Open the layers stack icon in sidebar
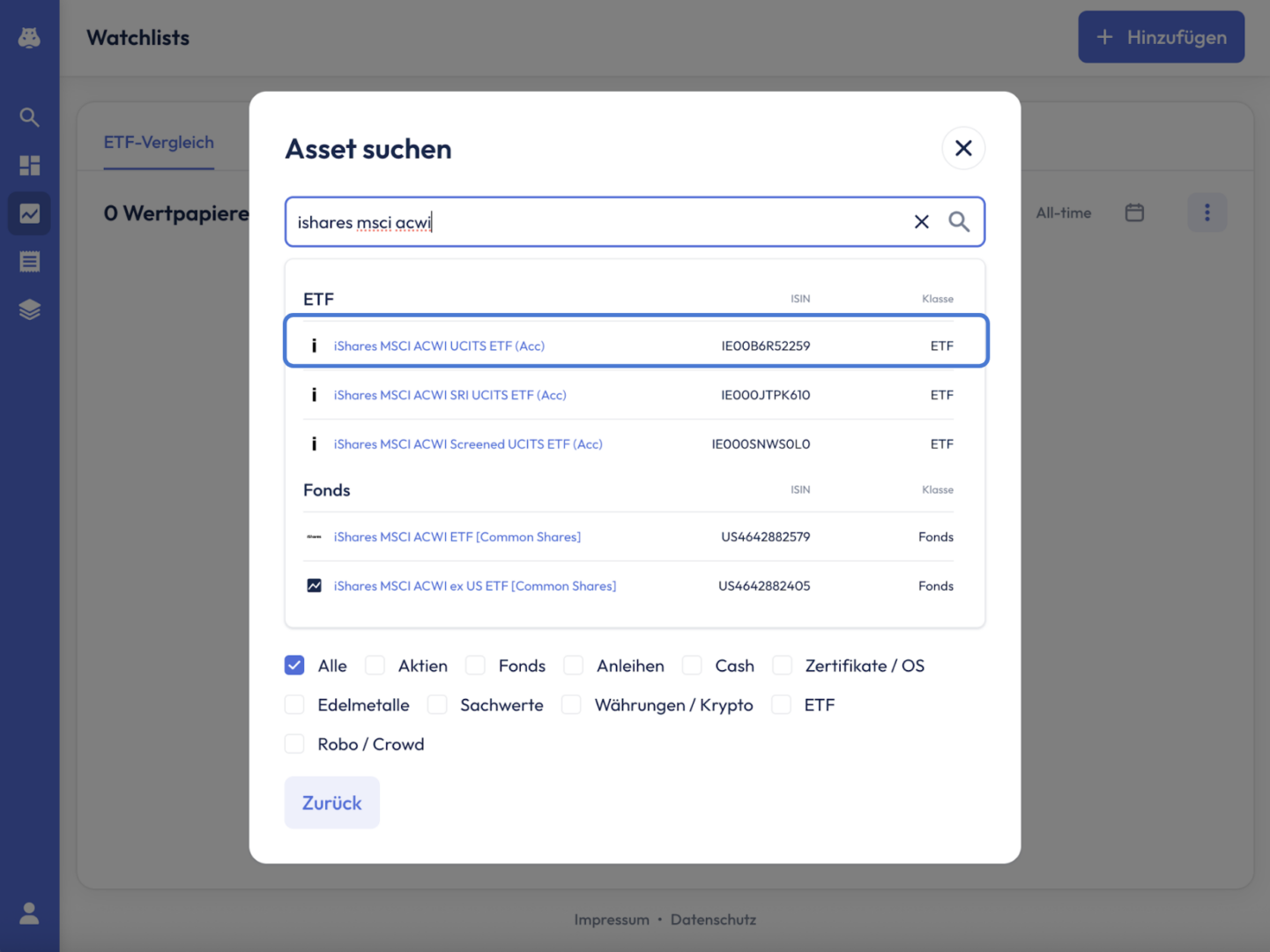This screenshot has height=952, width=1270. coord(29,309)
